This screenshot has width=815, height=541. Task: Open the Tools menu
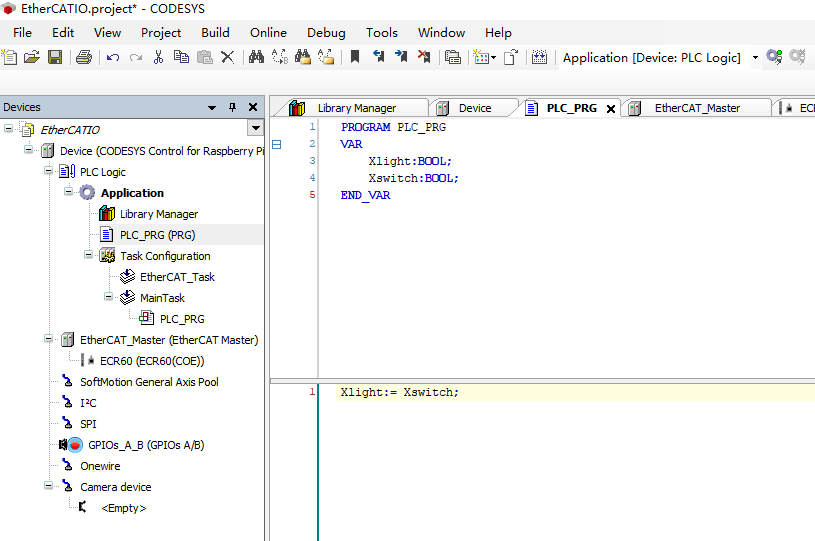pos(382,33)
